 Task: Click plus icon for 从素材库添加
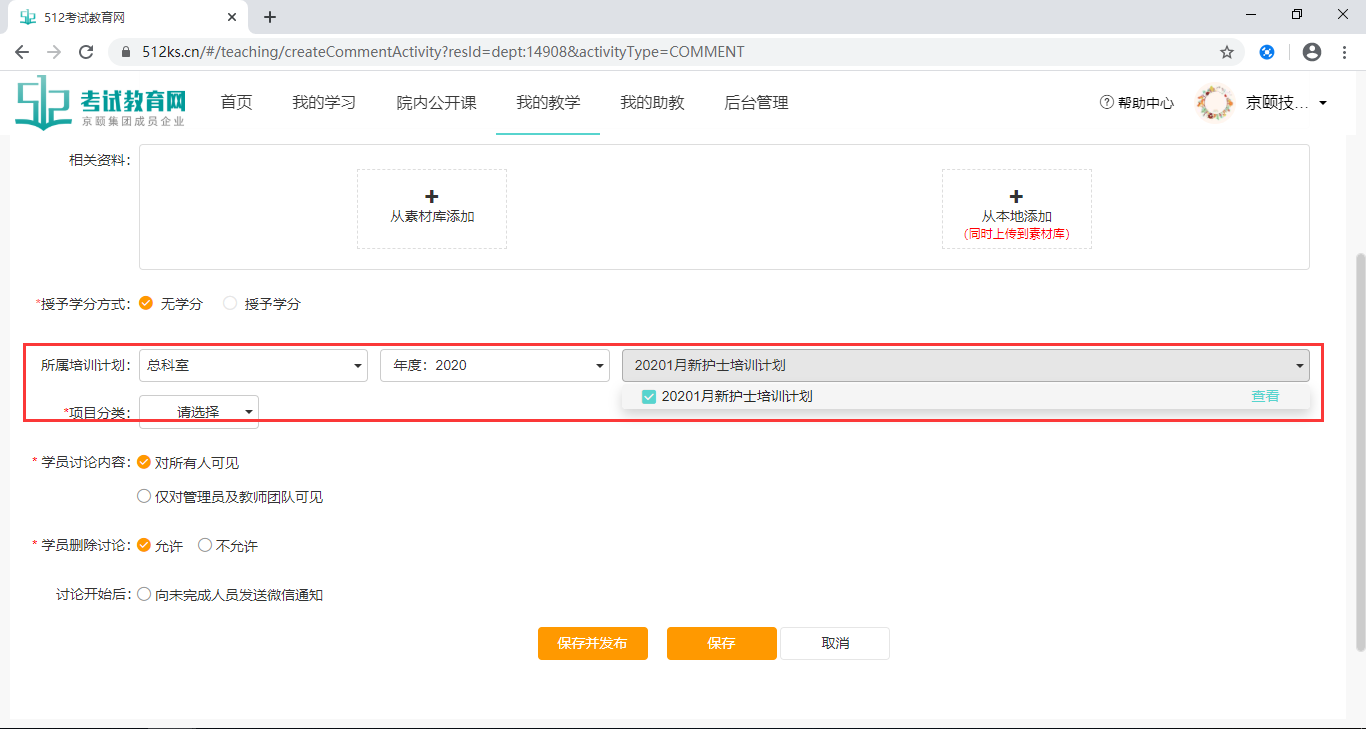pyautogui.click(x=432, y=197)
